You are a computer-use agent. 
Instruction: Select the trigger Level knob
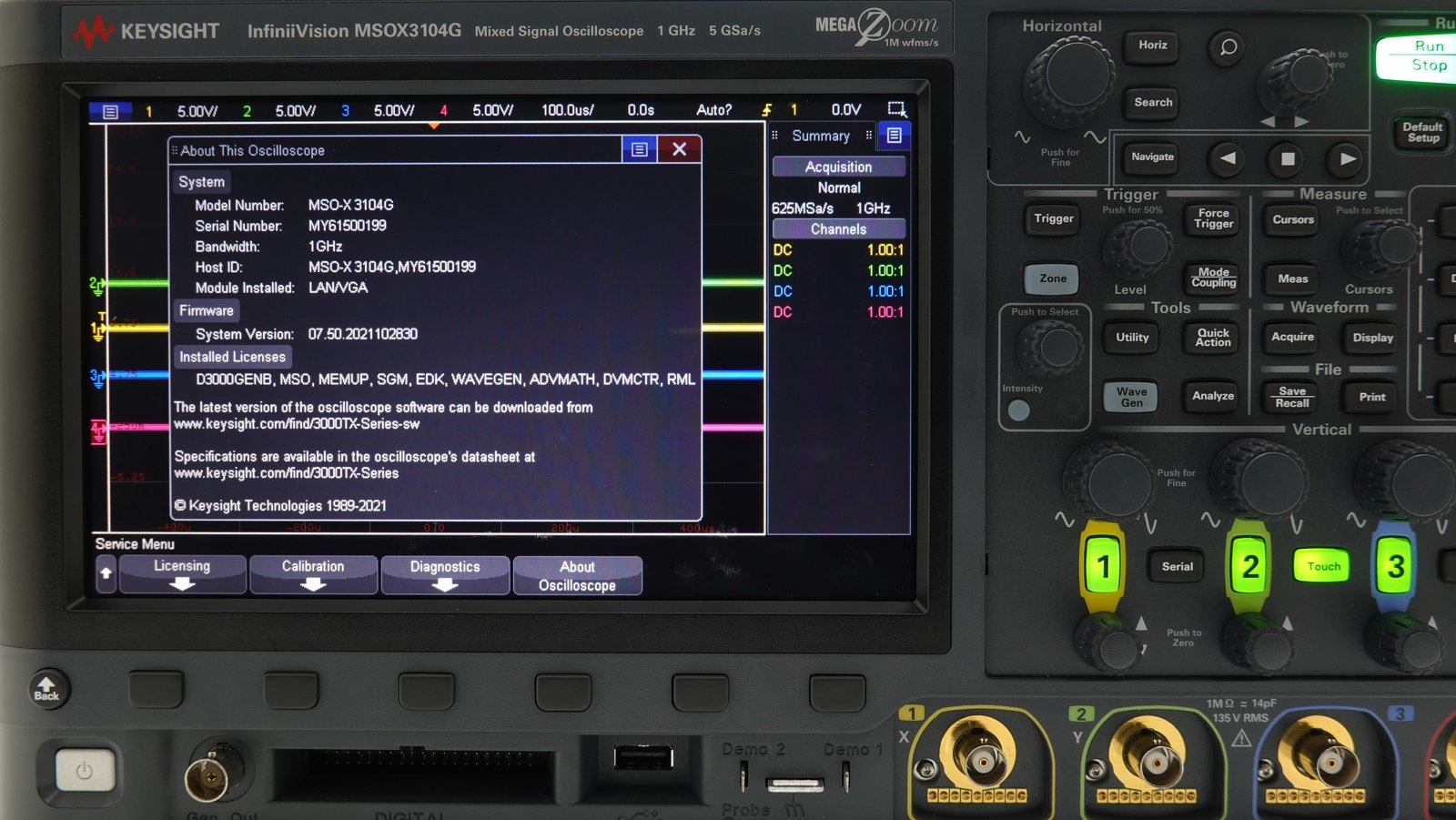(x=1137, y=248)
